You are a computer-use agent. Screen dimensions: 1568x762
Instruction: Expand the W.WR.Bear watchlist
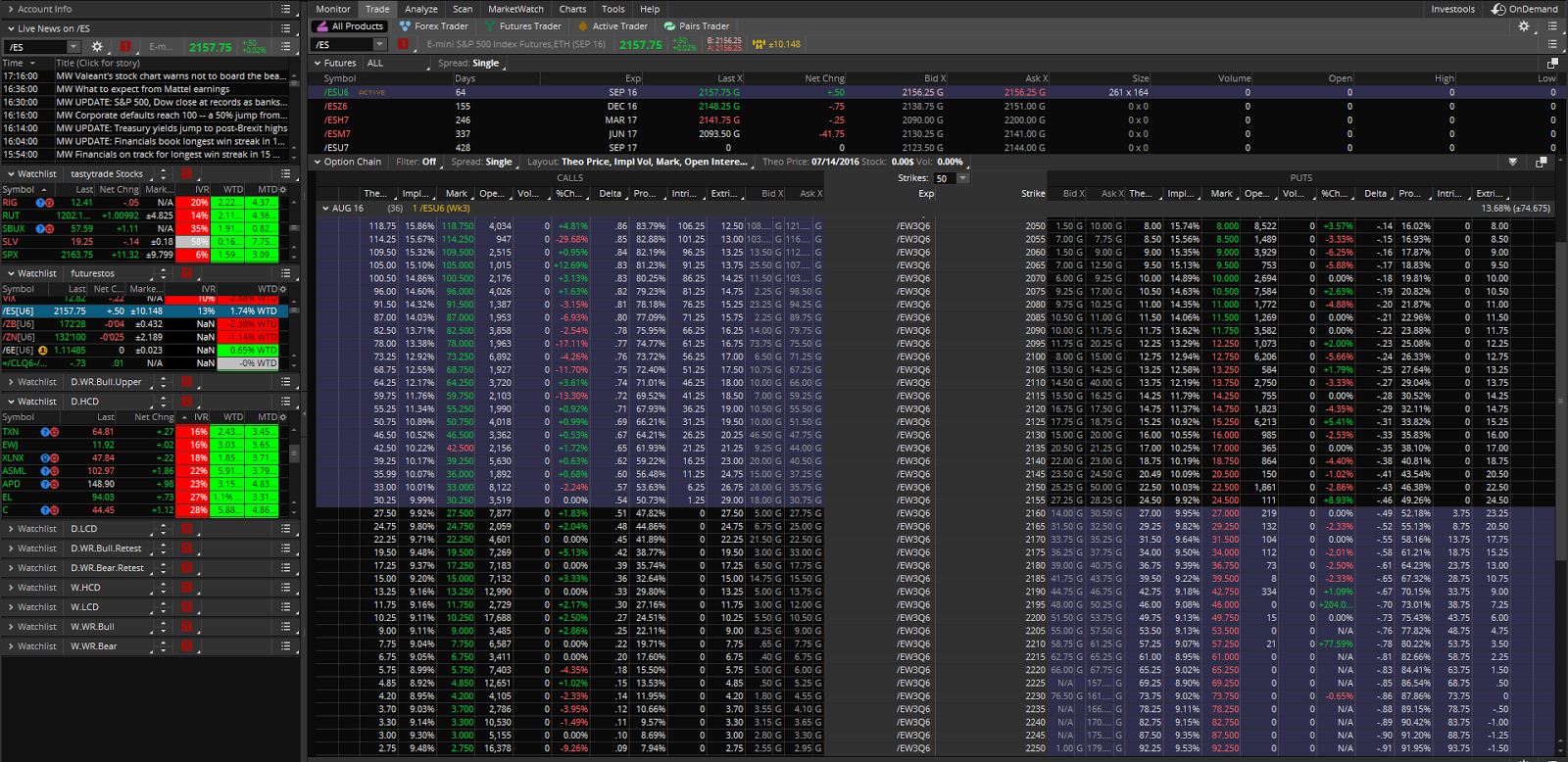pyautogui.click(x=10, y=646)
